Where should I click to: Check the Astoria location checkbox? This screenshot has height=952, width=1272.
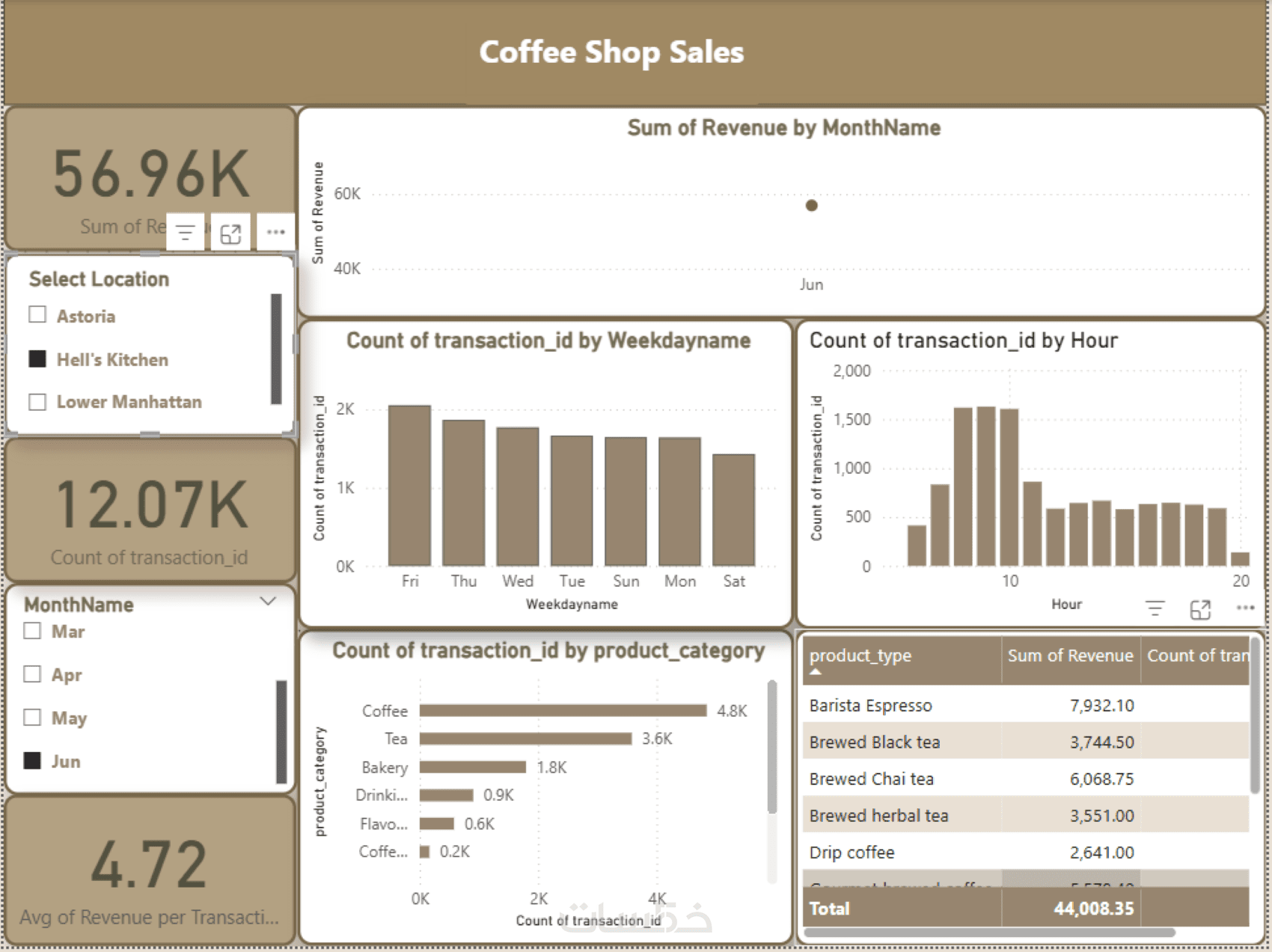pos(37,314)
